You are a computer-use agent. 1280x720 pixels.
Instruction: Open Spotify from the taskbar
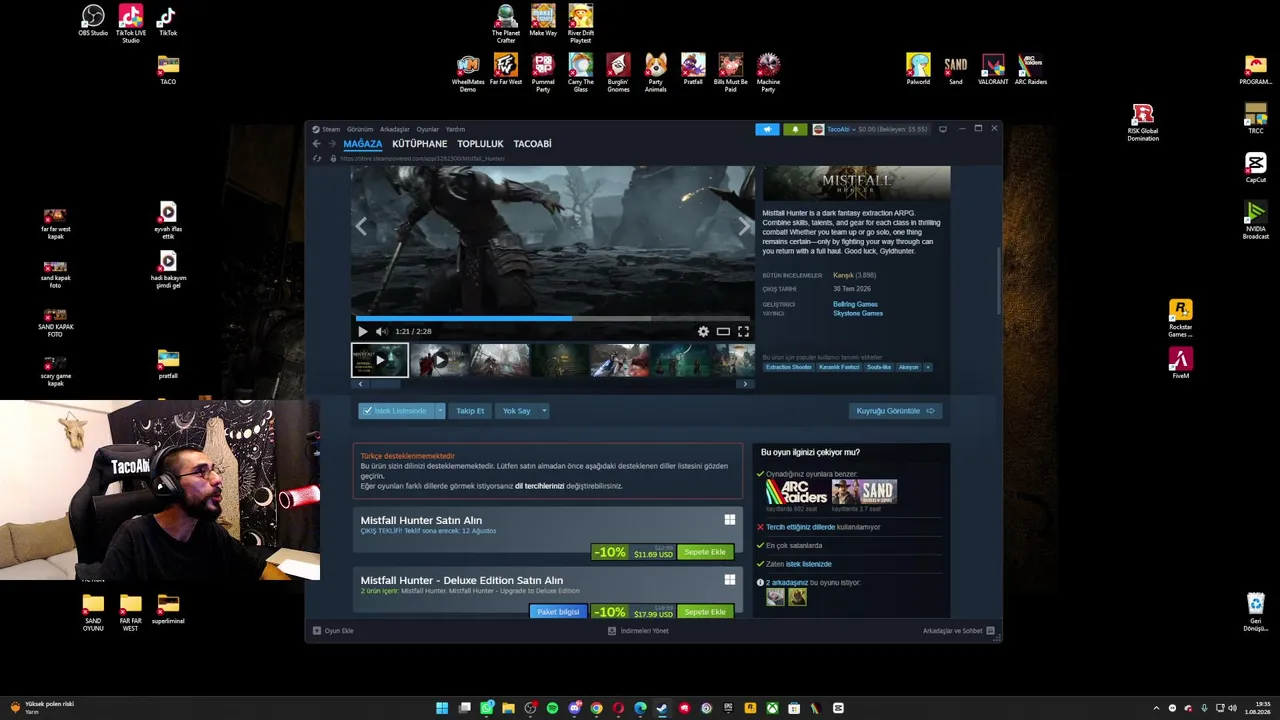tap(553, 708)
